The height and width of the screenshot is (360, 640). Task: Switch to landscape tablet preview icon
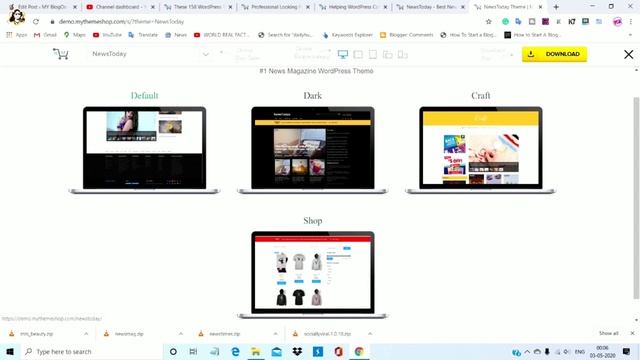tap(358, 54)
